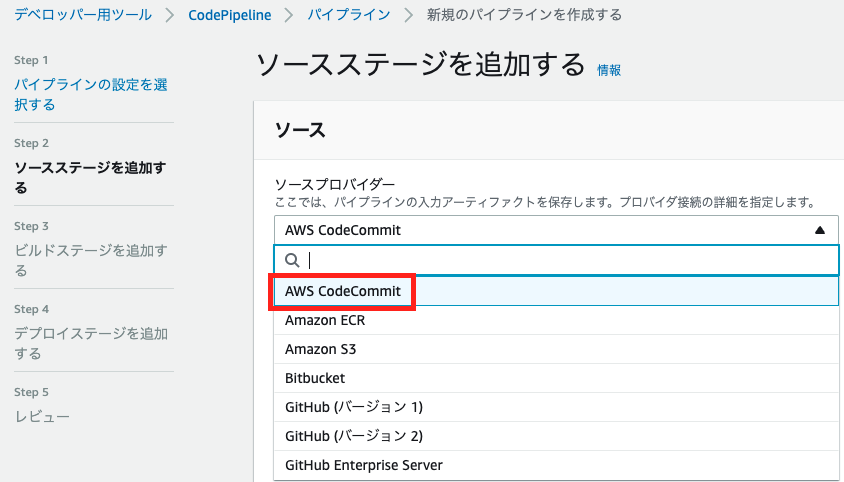This screenshot has width=844, height=482.
Task: Select the ソースステージを追加する step label
Action: (x=90, y=178)
